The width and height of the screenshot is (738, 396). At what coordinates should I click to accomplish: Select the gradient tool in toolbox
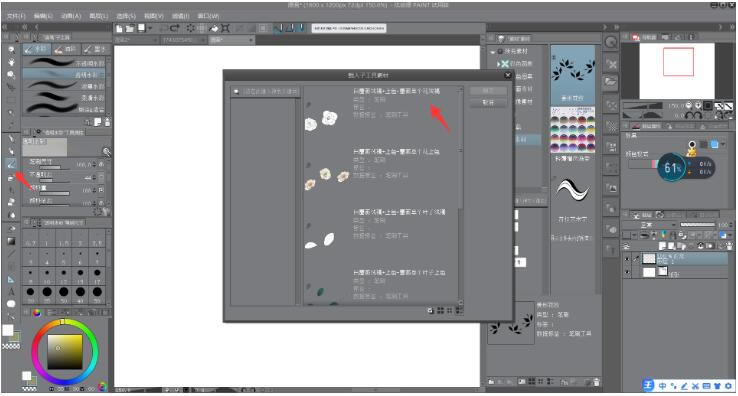pos(11,241)
